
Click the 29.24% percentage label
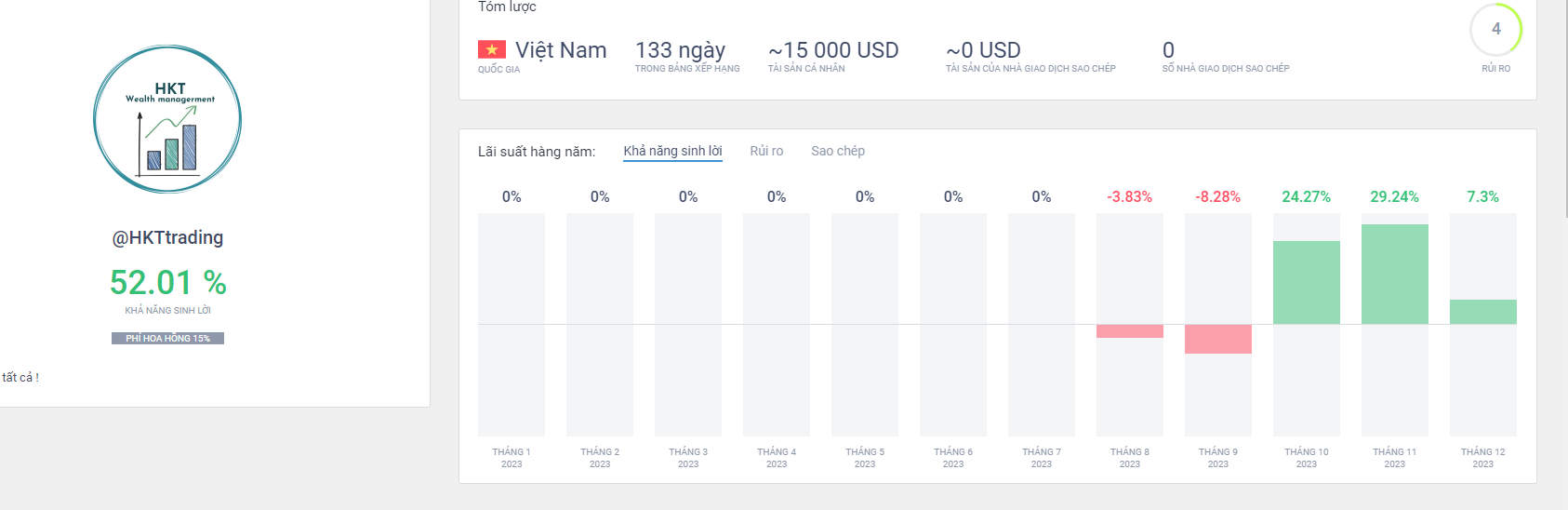click(x=1394, y=197)
